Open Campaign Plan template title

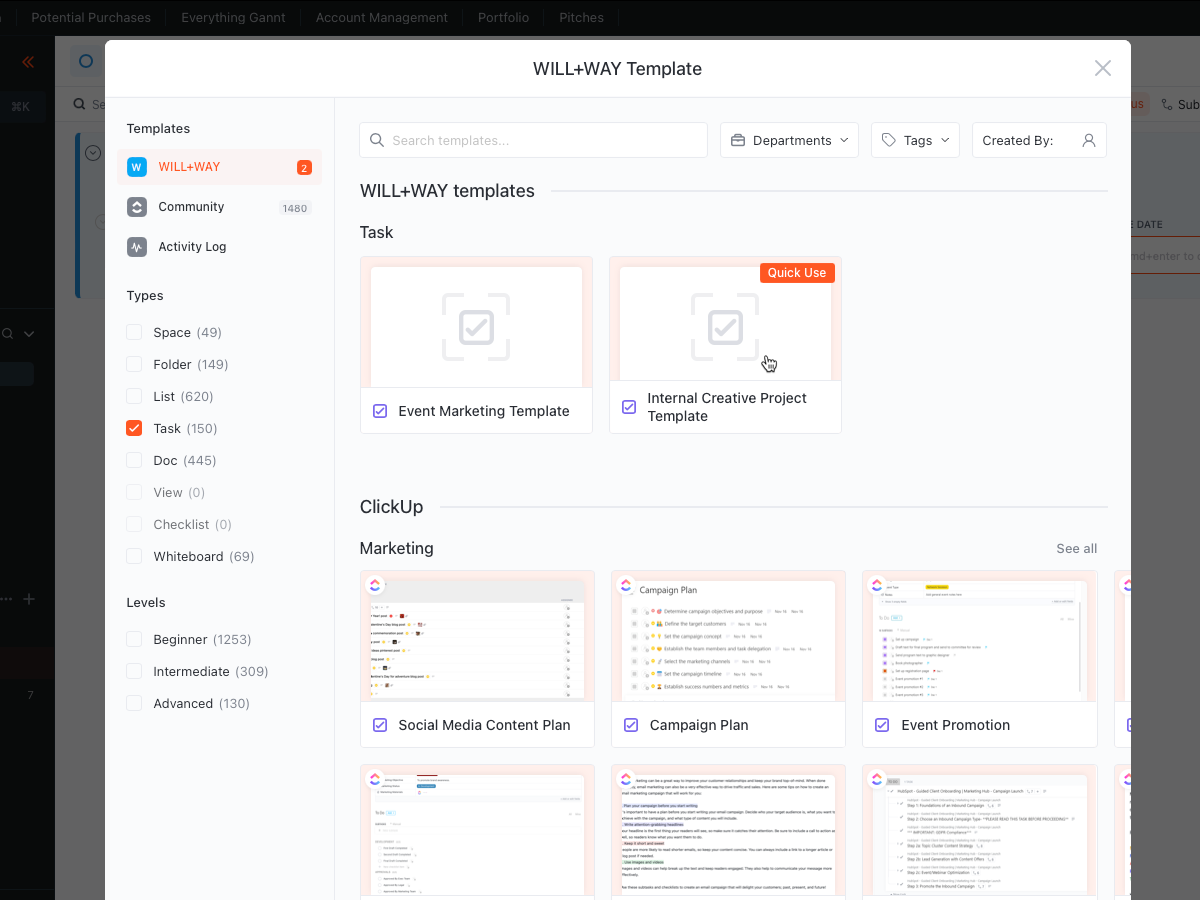coord(699,725)
